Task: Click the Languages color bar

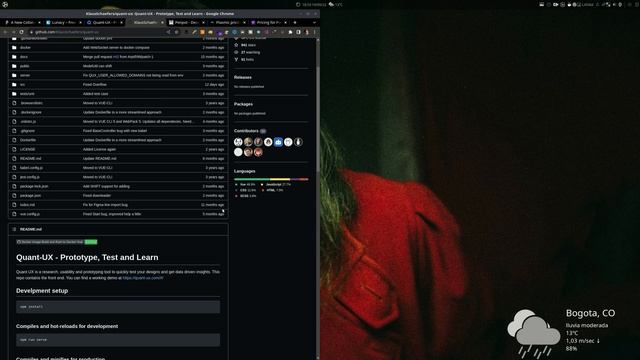Action: click(271, 179)
